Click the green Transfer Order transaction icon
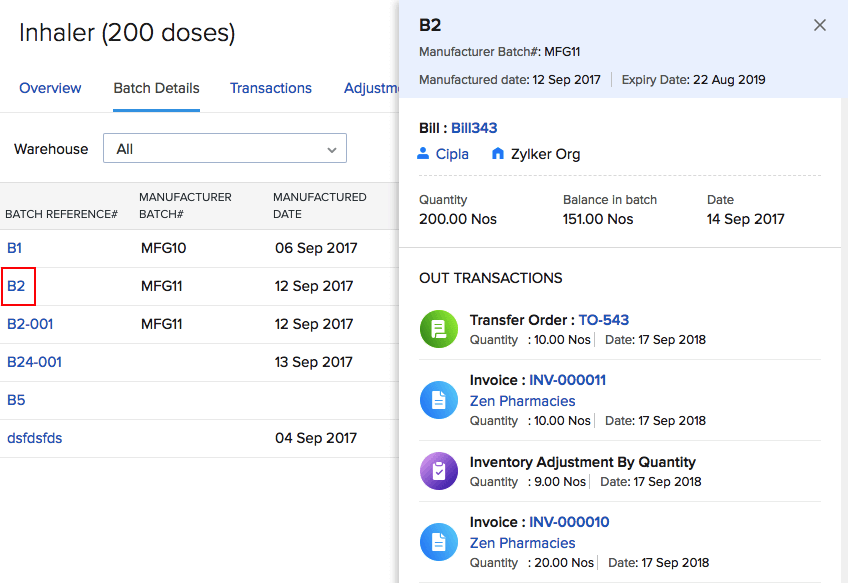Screen dimensions: 848x583 coord(437,328)
